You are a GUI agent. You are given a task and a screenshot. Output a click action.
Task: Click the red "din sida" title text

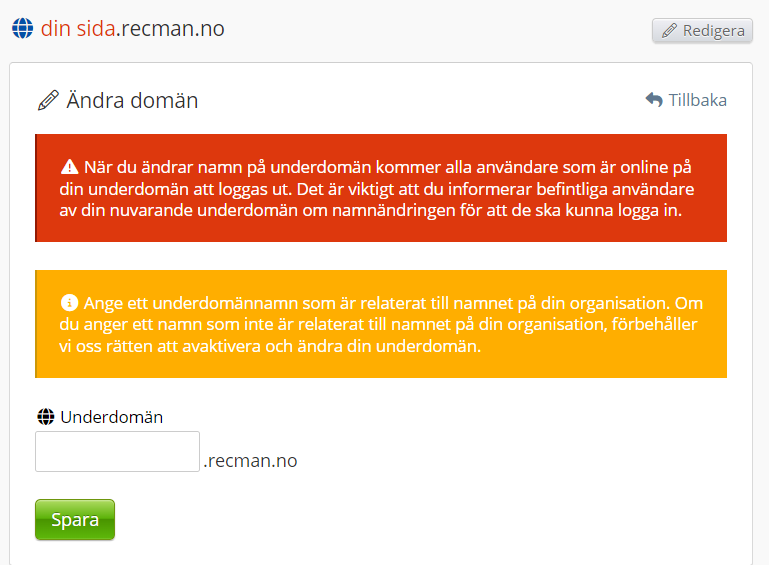point(78,29)
